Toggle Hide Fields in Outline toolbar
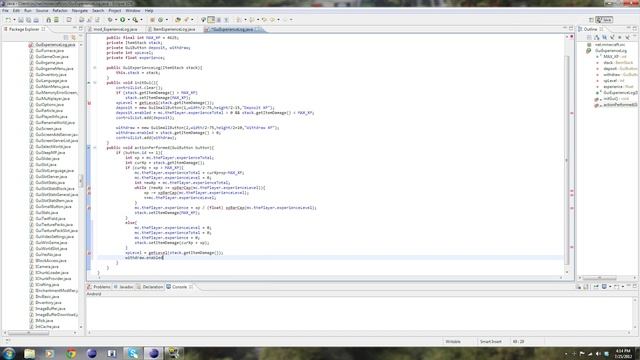The height and width of the screenshot is (360, 640). point(604,37)
